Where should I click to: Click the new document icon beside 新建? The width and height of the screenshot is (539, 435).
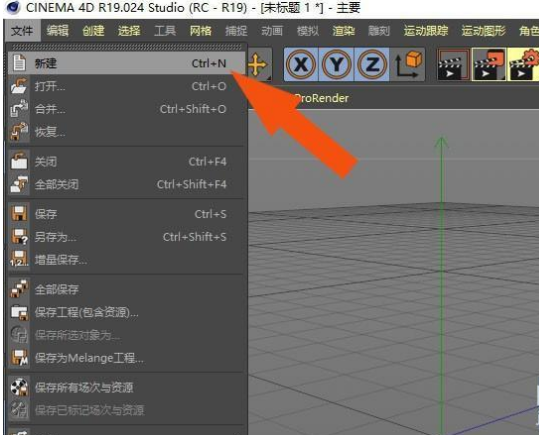pyautogui.click(x=19, y=63)
